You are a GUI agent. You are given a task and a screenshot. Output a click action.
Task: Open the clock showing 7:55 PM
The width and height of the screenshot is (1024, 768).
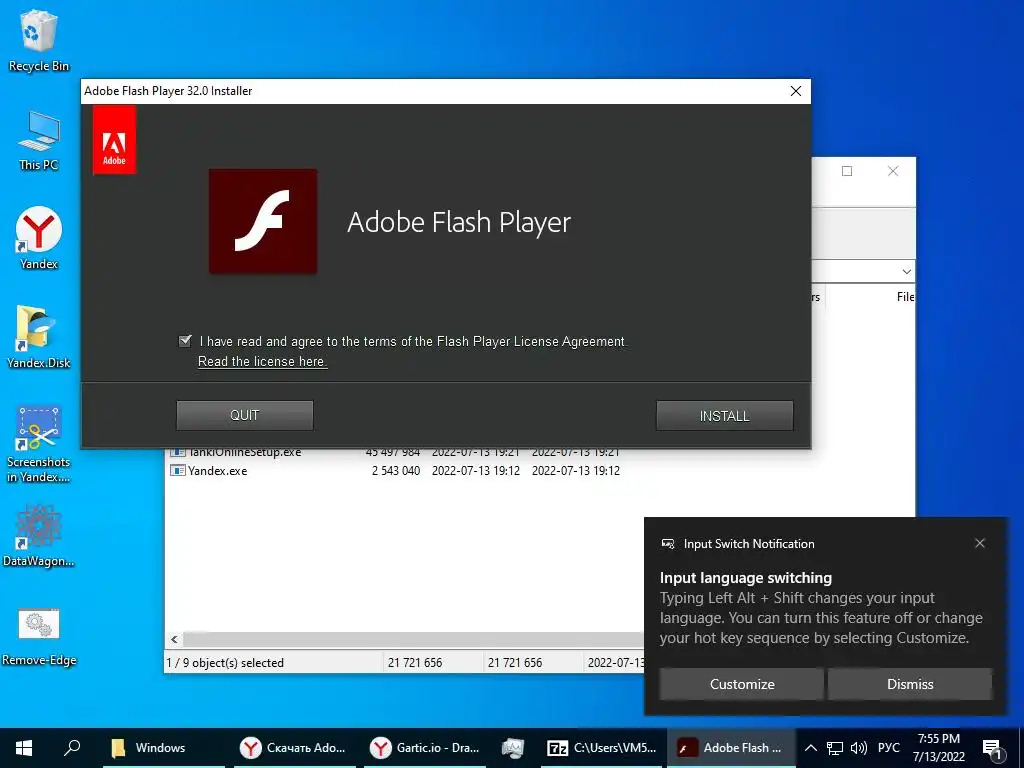coord(938,748)
